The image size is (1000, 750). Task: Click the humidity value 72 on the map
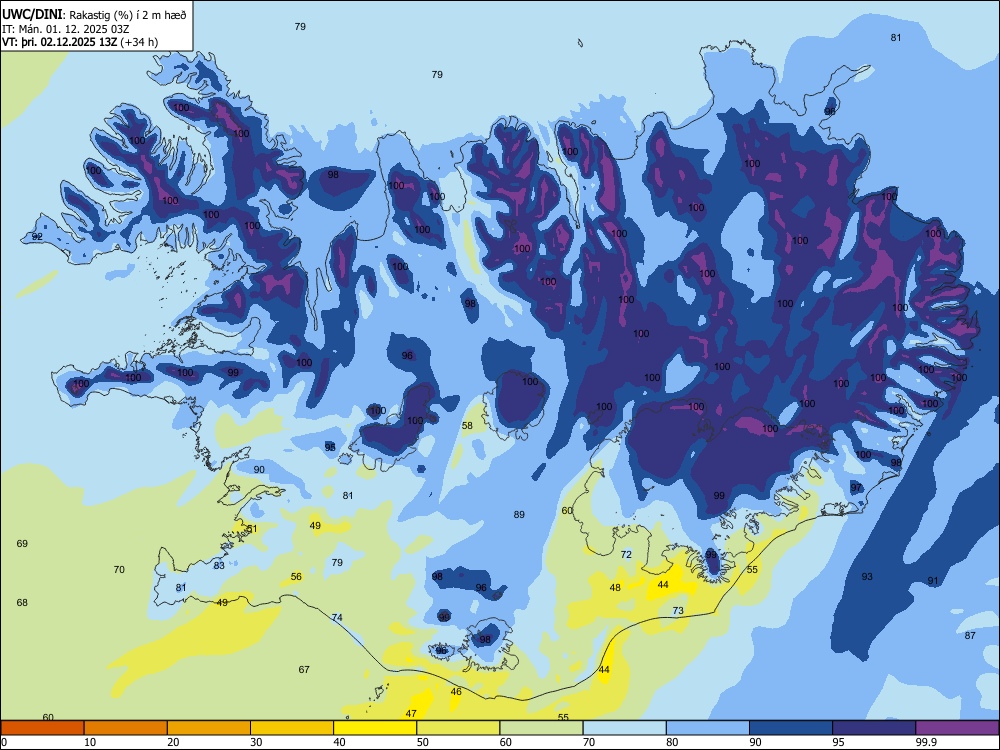point(626,554)
